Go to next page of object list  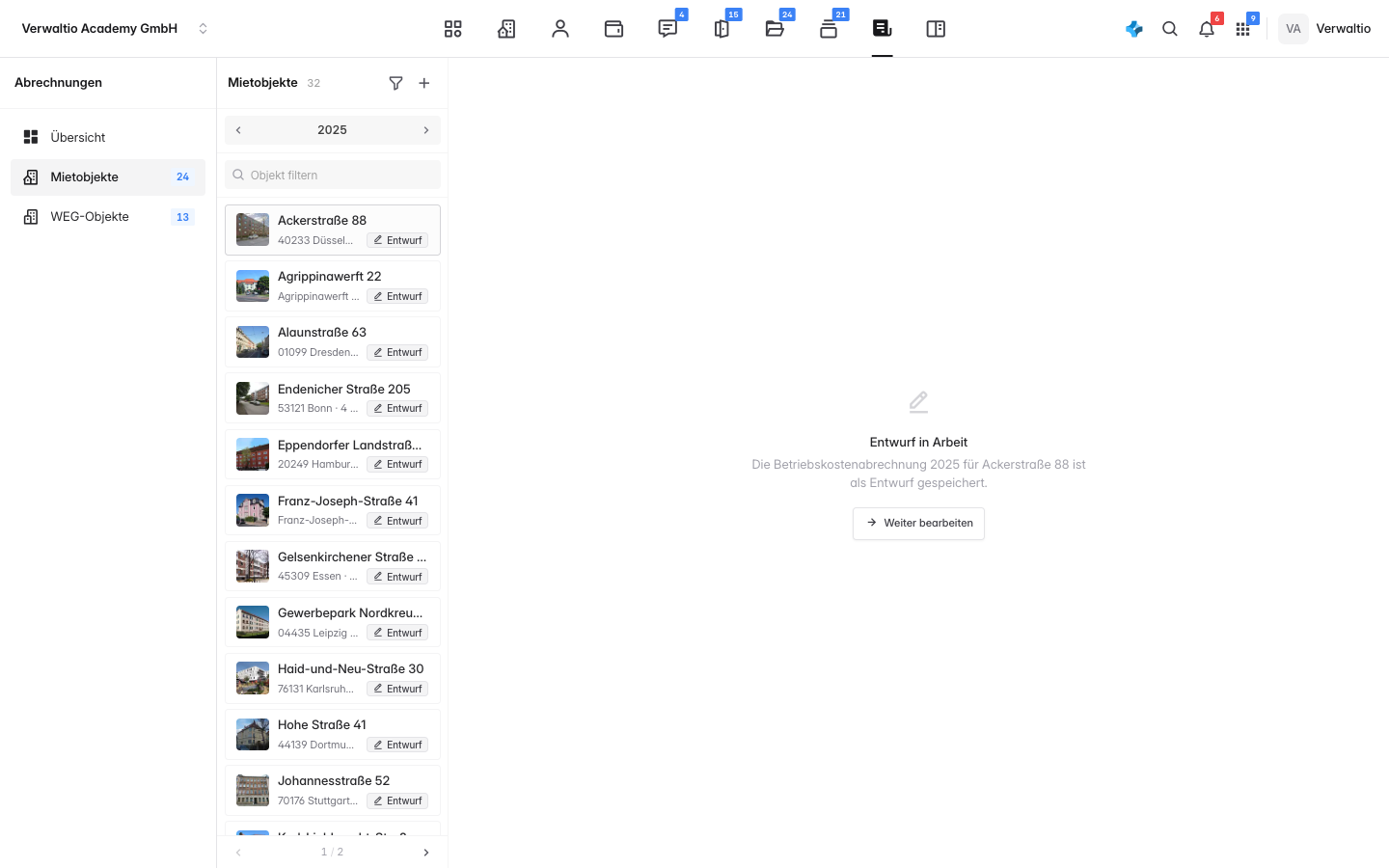coord(426,853)
